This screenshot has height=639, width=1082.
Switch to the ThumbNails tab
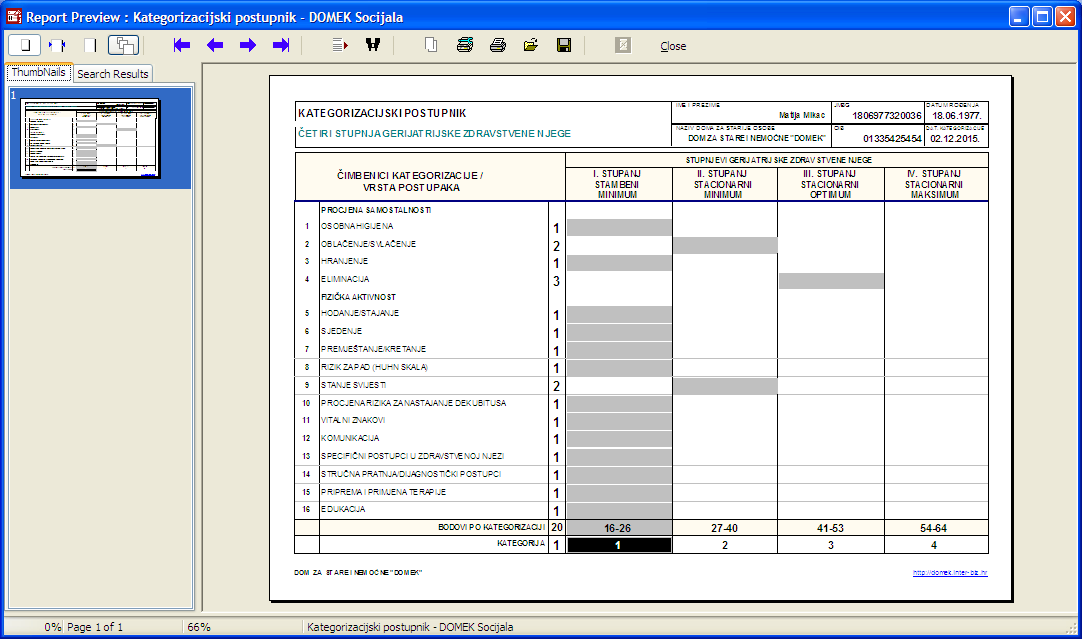38,73
